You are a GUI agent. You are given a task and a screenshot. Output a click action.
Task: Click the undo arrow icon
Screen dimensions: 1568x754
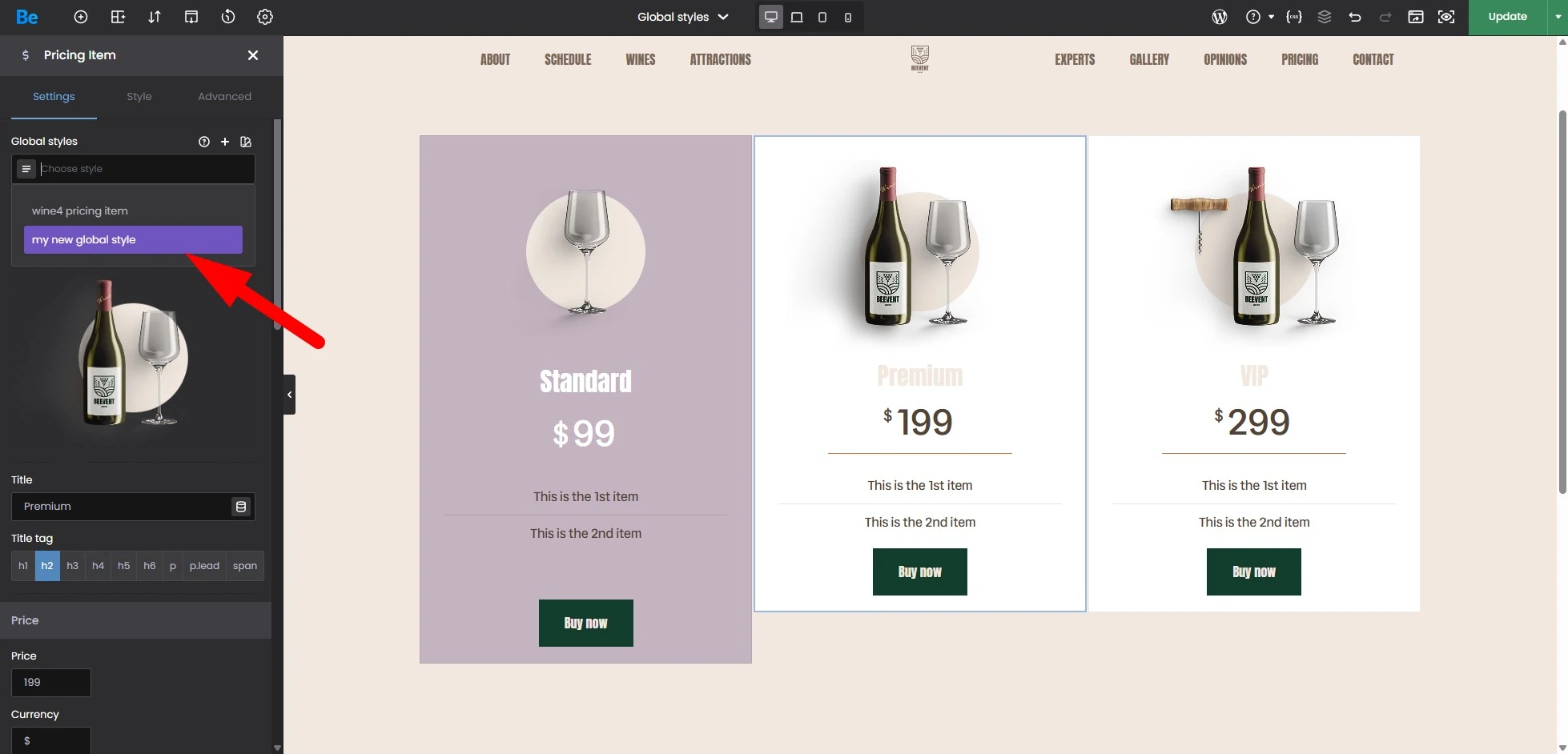pyautogui.click(x=1355, y=17)
